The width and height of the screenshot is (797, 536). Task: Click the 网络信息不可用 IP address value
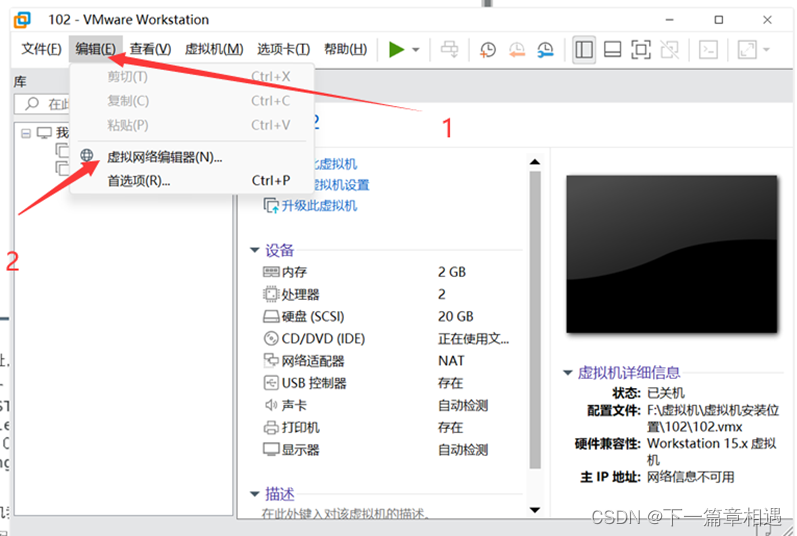pos(690,477)
